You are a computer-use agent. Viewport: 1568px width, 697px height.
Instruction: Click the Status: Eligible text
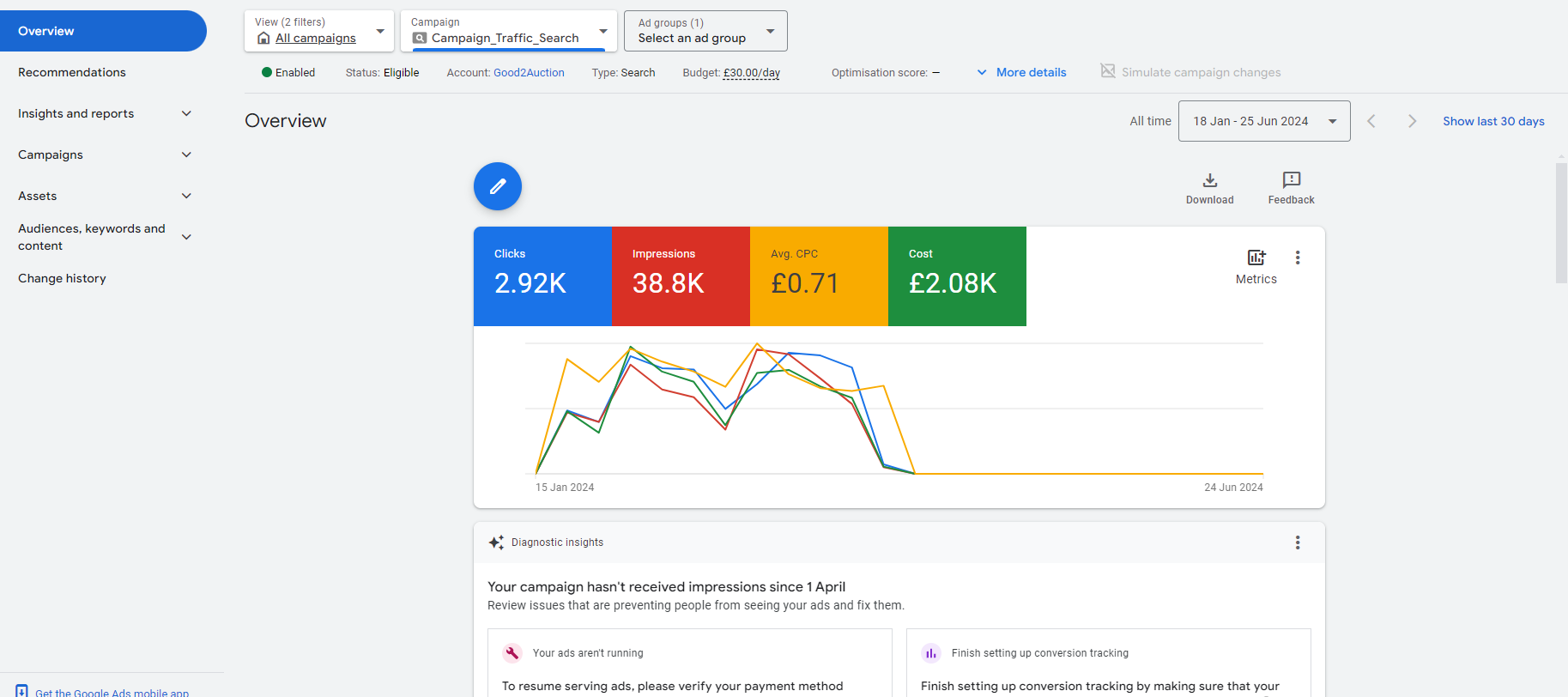click(383, 73)
